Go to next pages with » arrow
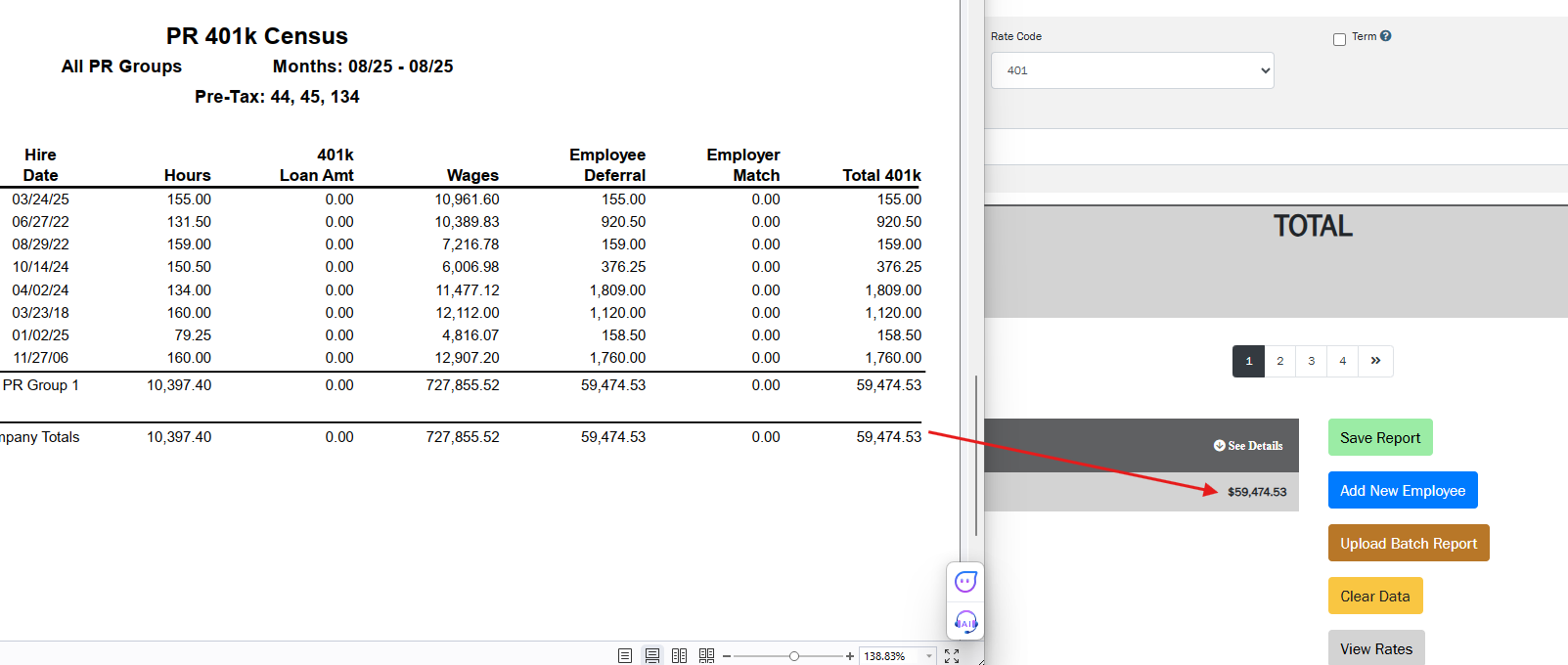 [1375, 361]
